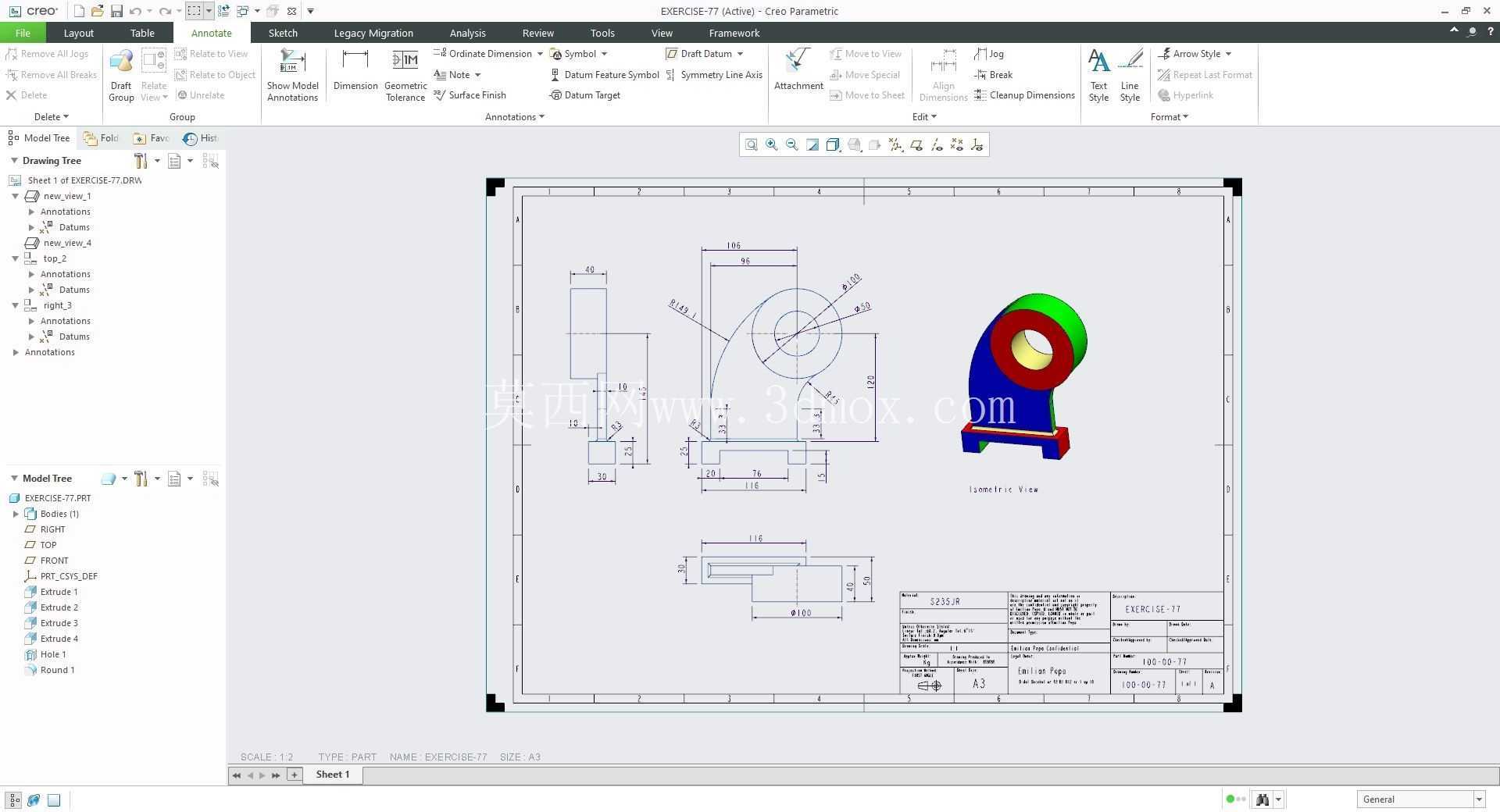The image size is (1500, 812).
Task: Add a new sheet with plus button
Action: (295, 775)
